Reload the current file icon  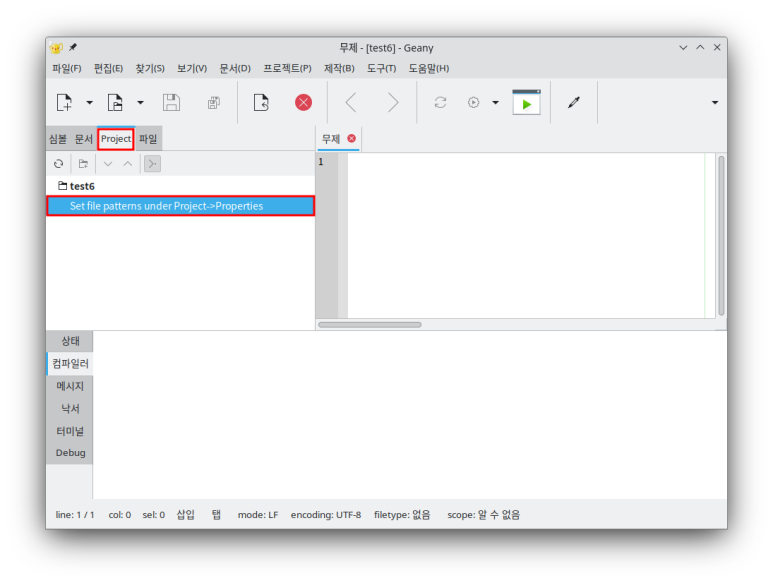(x=261, y=103)
